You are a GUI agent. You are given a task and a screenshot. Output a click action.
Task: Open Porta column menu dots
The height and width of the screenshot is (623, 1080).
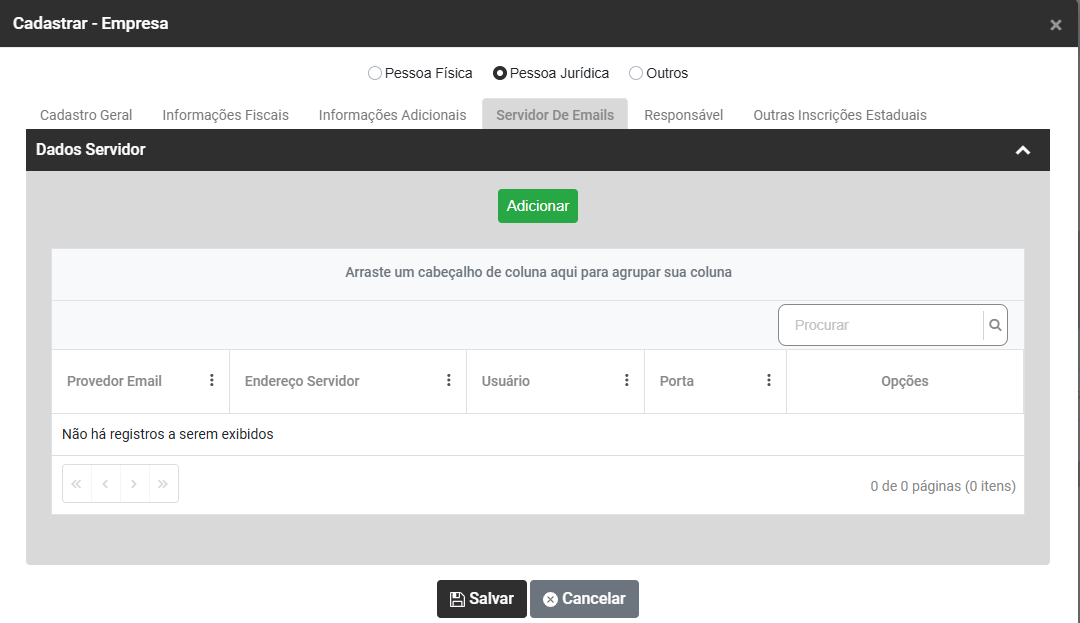[x=769, y=380]
